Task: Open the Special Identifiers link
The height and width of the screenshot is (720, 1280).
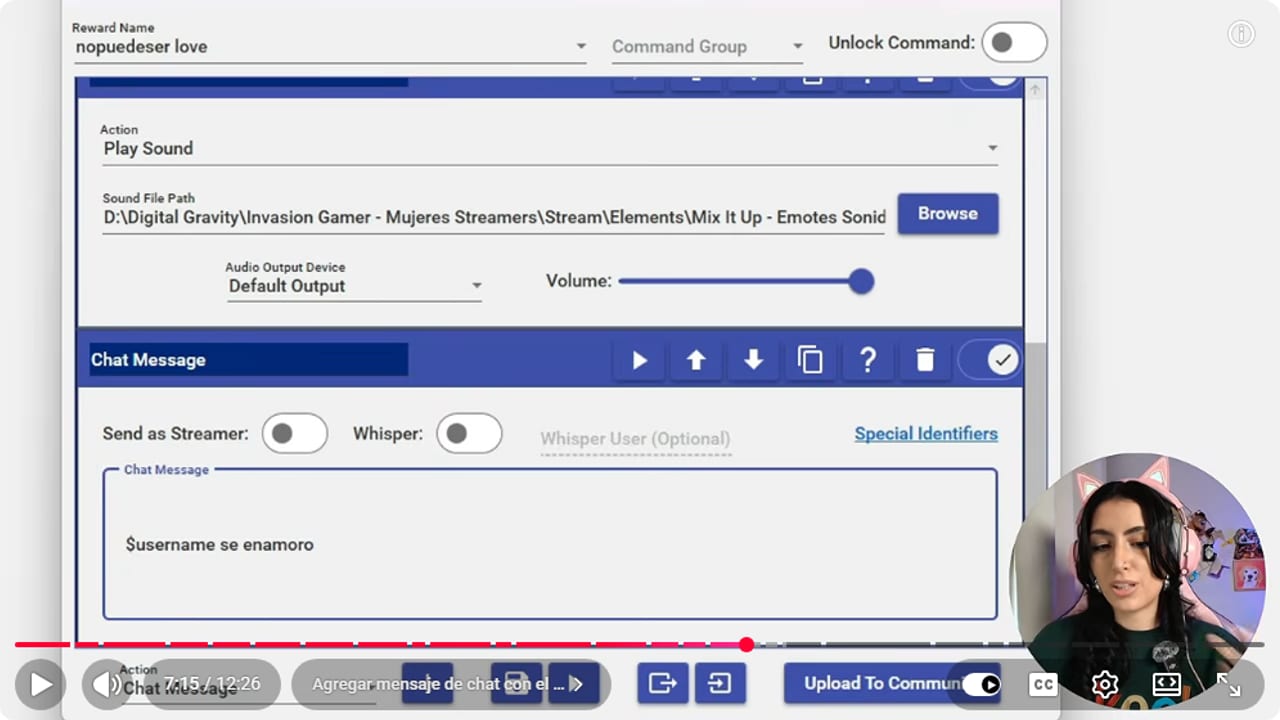Action: (x=926, y=434)
